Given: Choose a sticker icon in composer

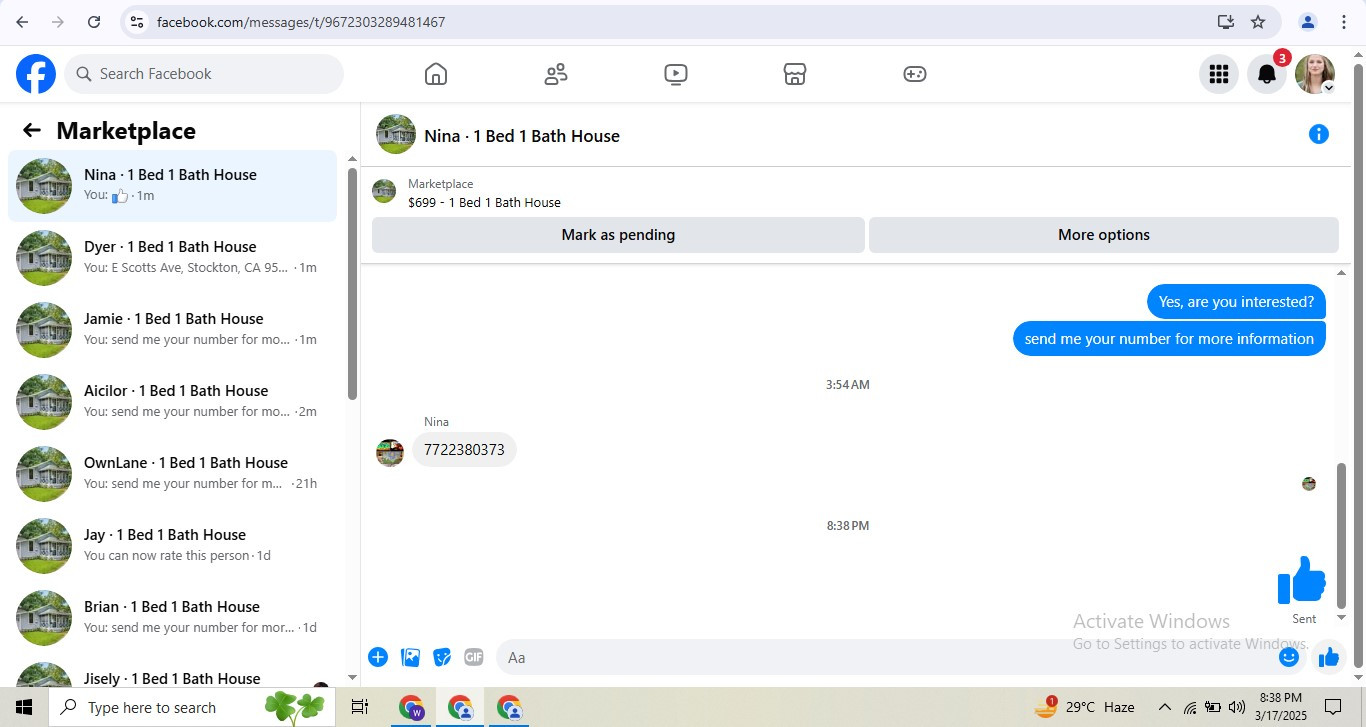Looking at the screenshot, I should pyautogui.click(x=442, y=657).
